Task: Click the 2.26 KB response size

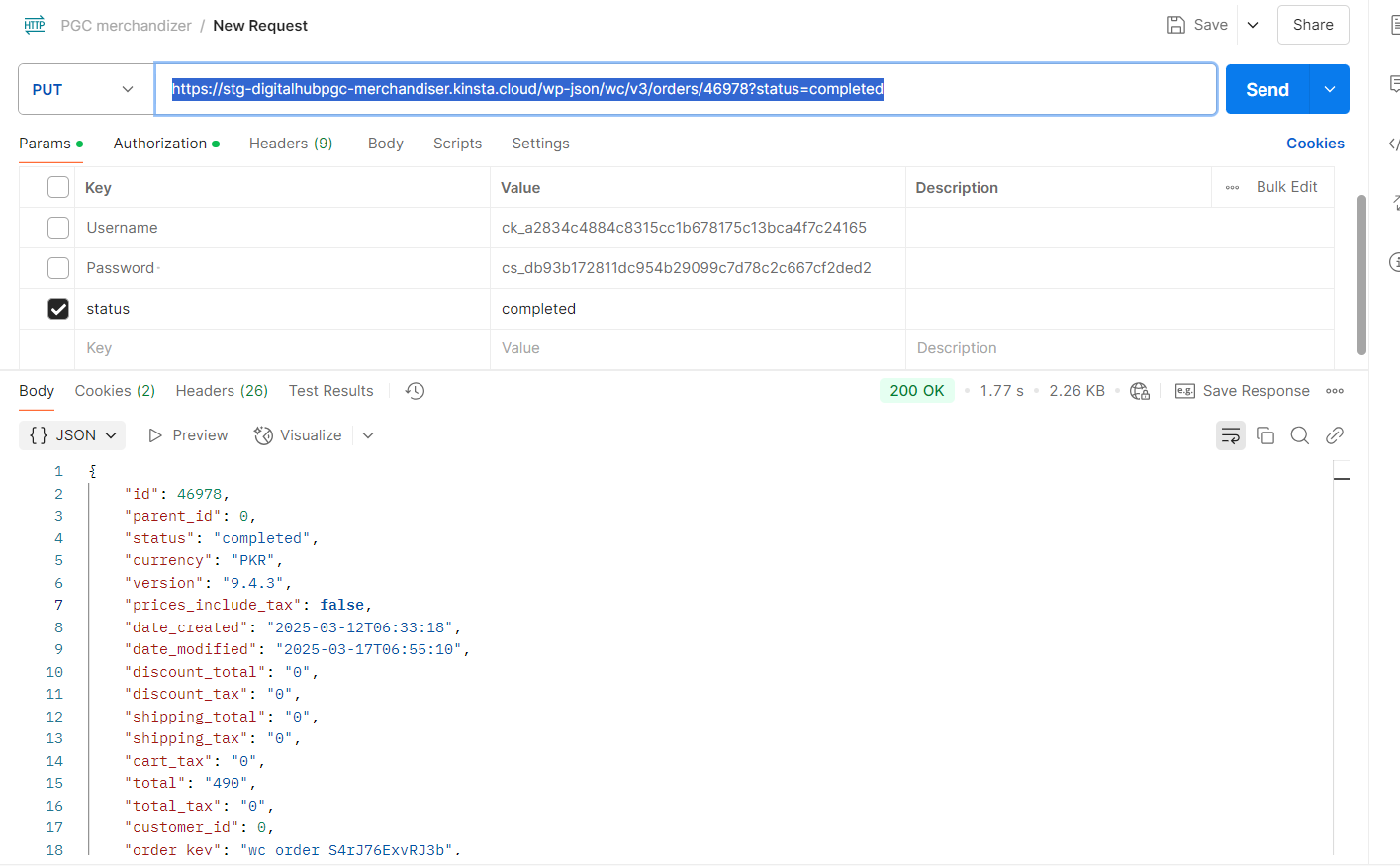Action: click(x=1076, y=391)
